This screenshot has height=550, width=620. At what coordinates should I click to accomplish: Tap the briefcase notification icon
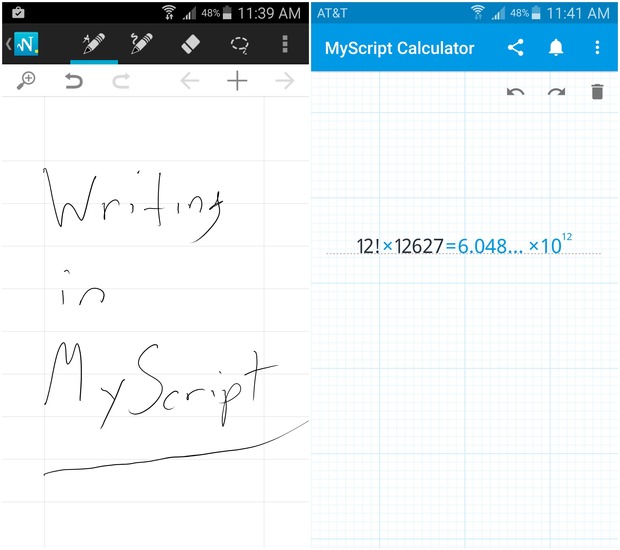[x=18, y=13]
